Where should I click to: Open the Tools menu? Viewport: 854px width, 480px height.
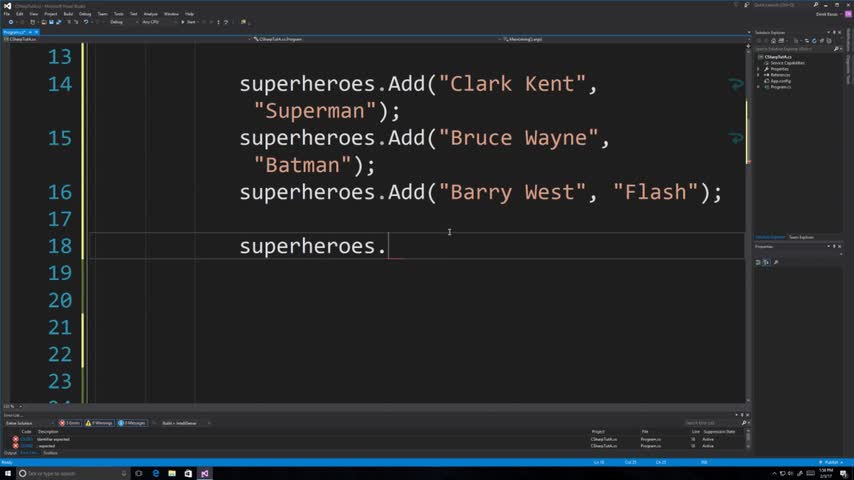(118, 14)
